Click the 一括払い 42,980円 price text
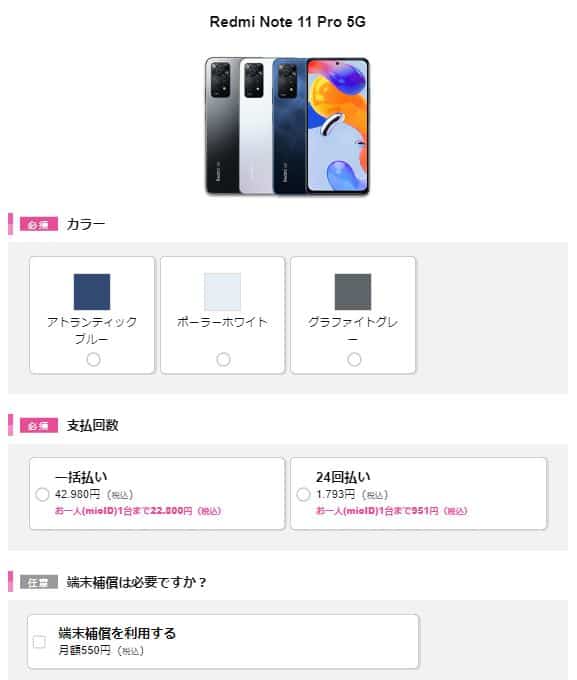 [x=94, y=494]
